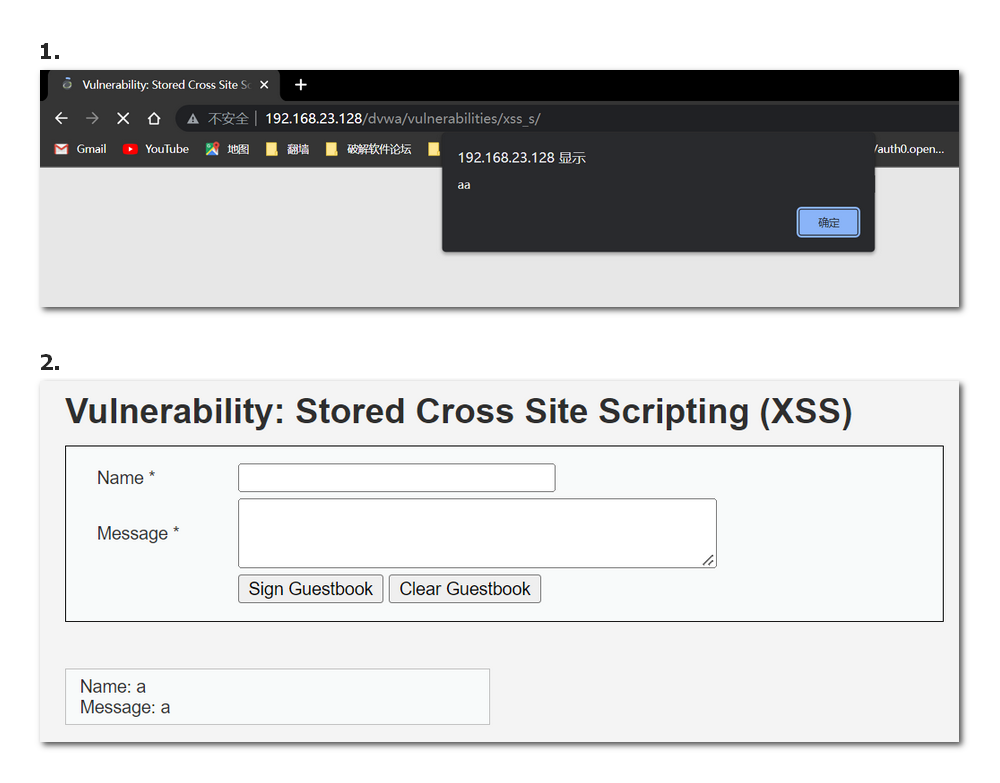Confirm the alert with 确定 button
This screenshot has width=1000, height=783.
(828, 222)
